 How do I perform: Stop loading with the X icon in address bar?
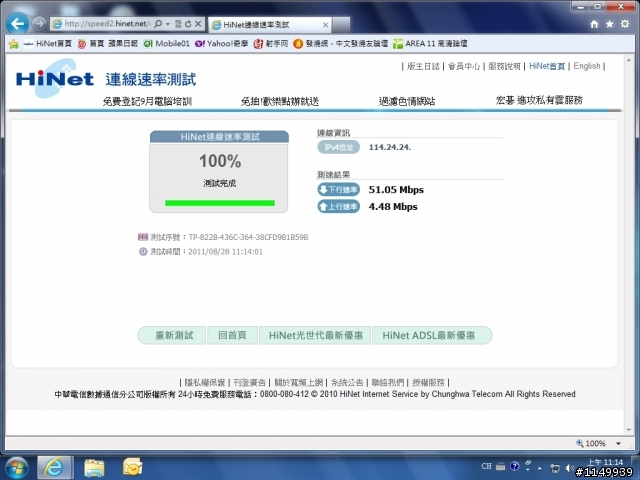coord(198,24)
